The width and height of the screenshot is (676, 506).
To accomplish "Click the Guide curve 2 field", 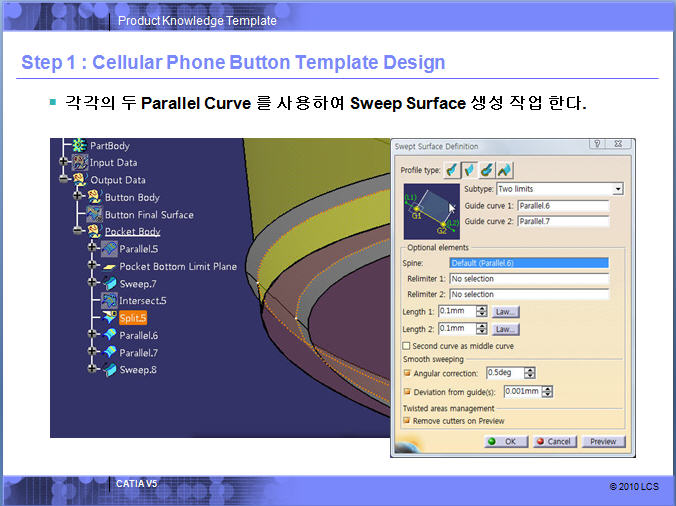I will [x=562, y=222].
